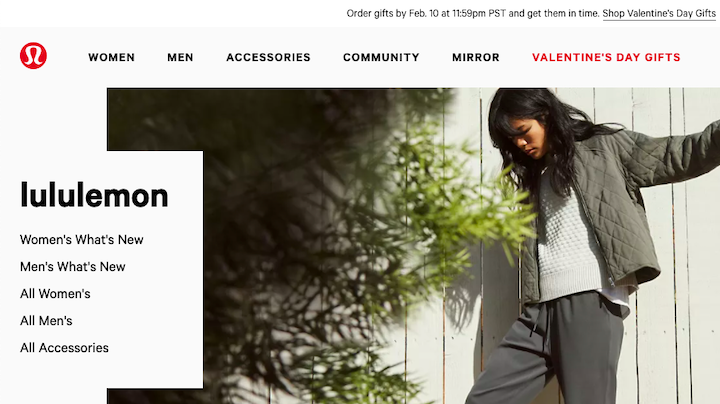Image resolution: width=720 pixels, height=404 pixels.
Task: Open the All Accessories link
Action: click(x=64, y=348)
